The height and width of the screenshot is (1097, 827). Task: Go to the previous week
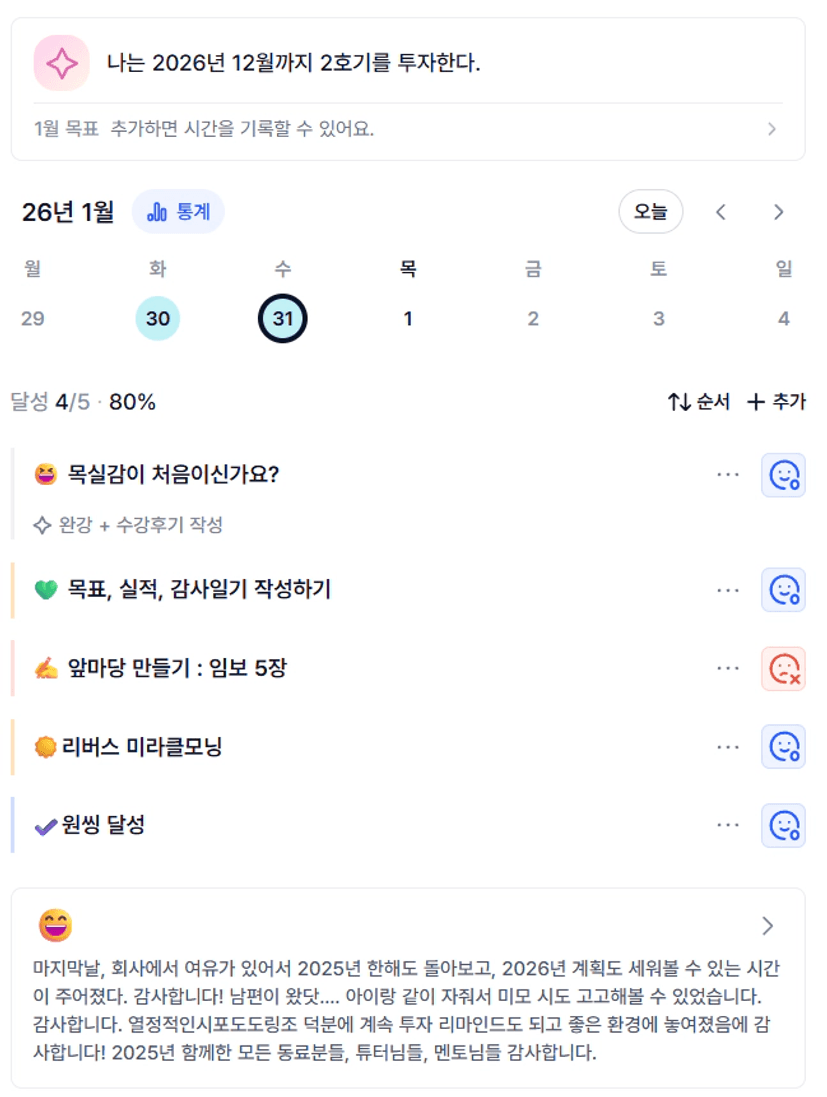pos(721,212)
